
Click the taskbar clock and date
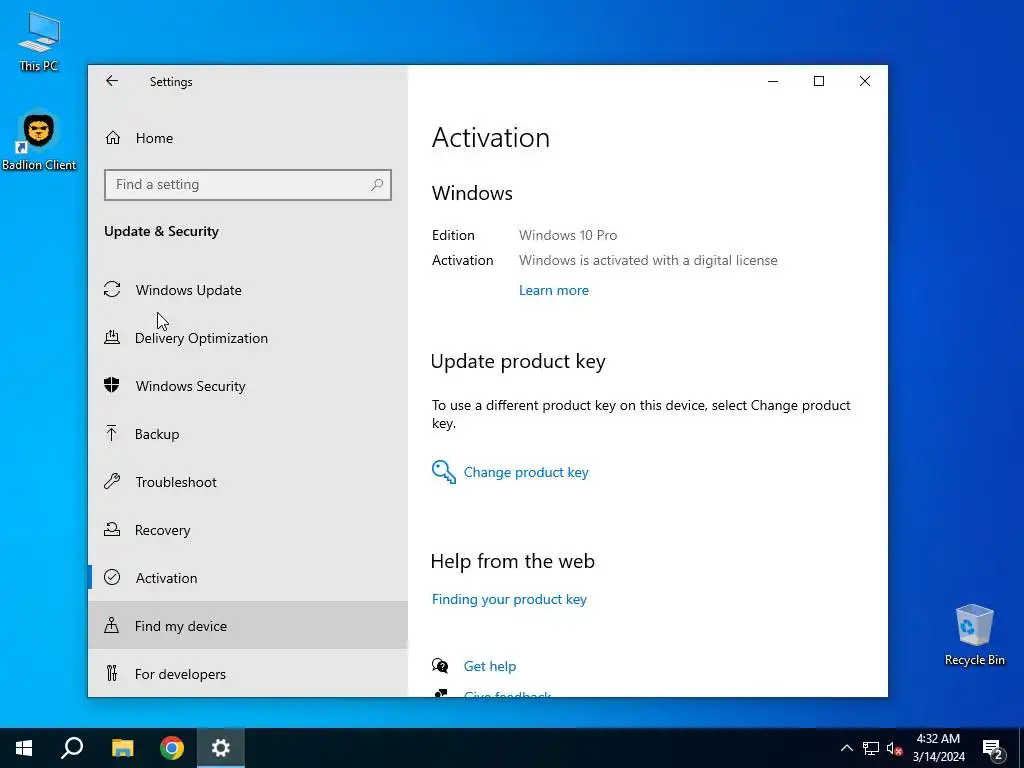(938, 748)
